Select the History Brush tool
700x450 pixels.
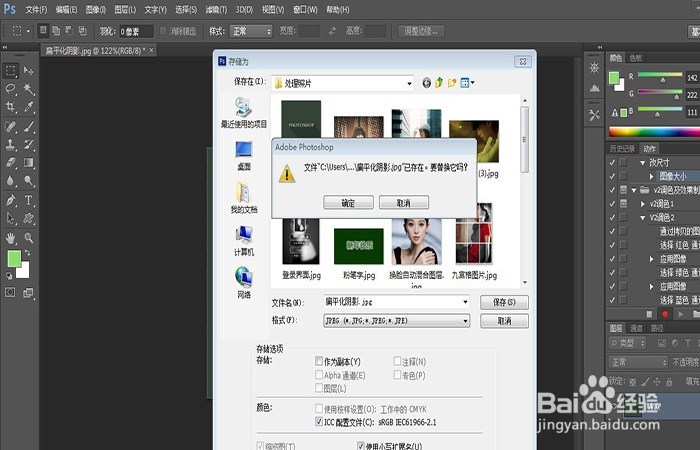[29, 144]
